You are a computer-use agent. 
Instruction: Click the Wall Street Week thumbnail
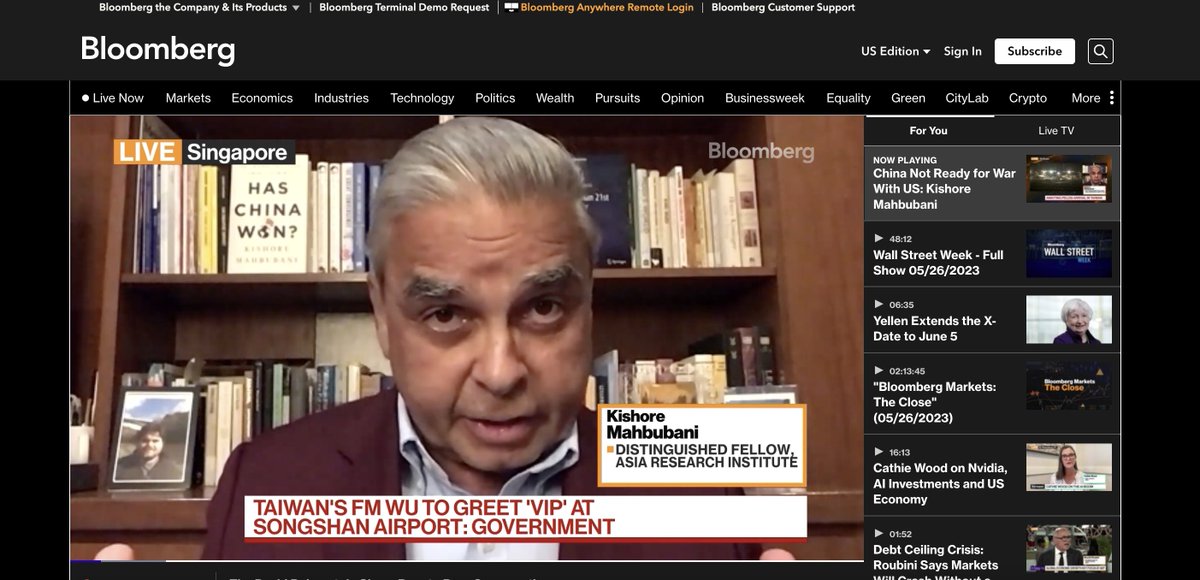click(x=1069, y=254)
